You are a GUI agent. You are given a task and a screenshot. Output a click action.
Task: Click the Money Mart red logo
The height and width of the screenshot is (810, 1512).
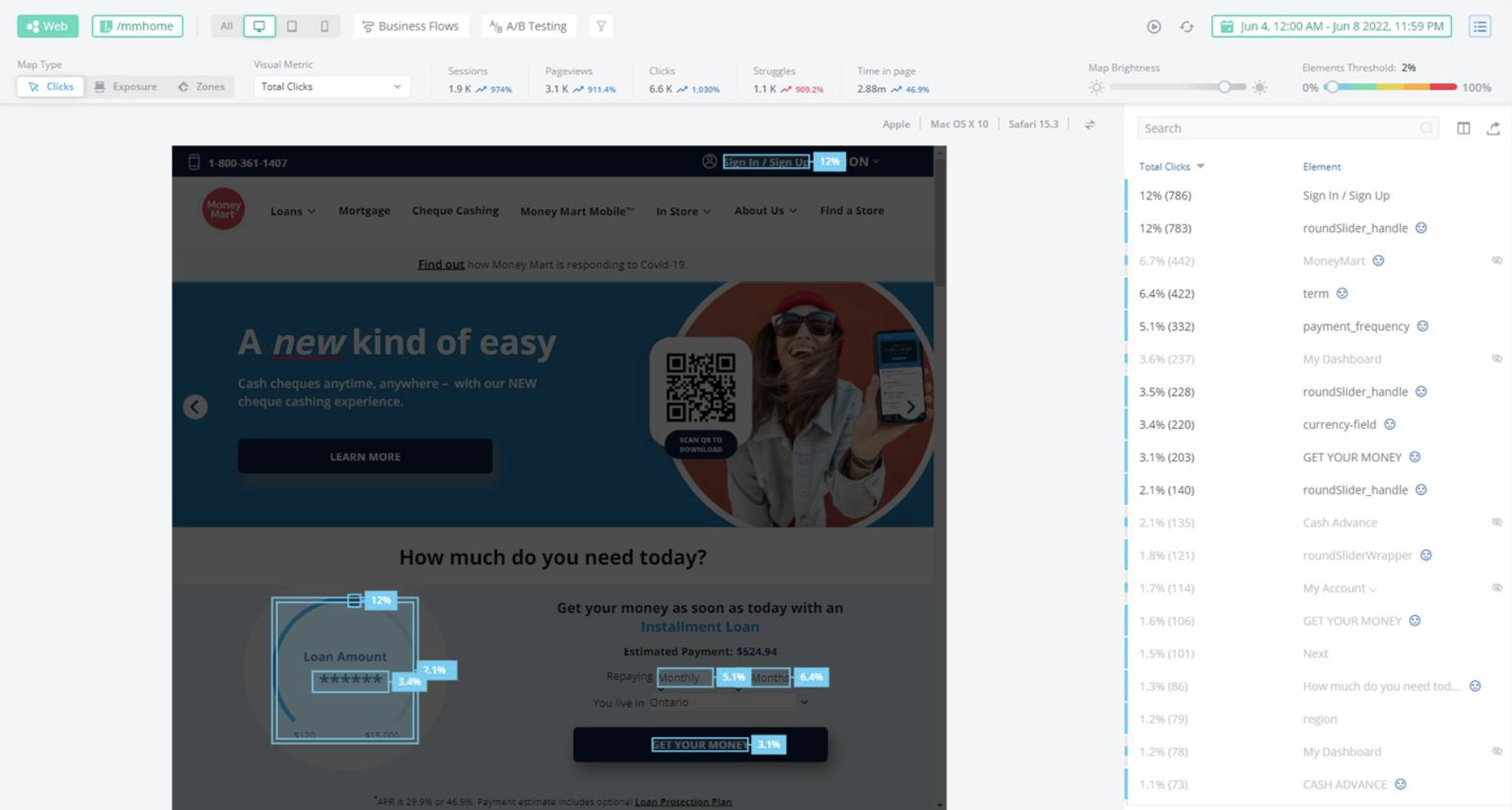point(223,209)
